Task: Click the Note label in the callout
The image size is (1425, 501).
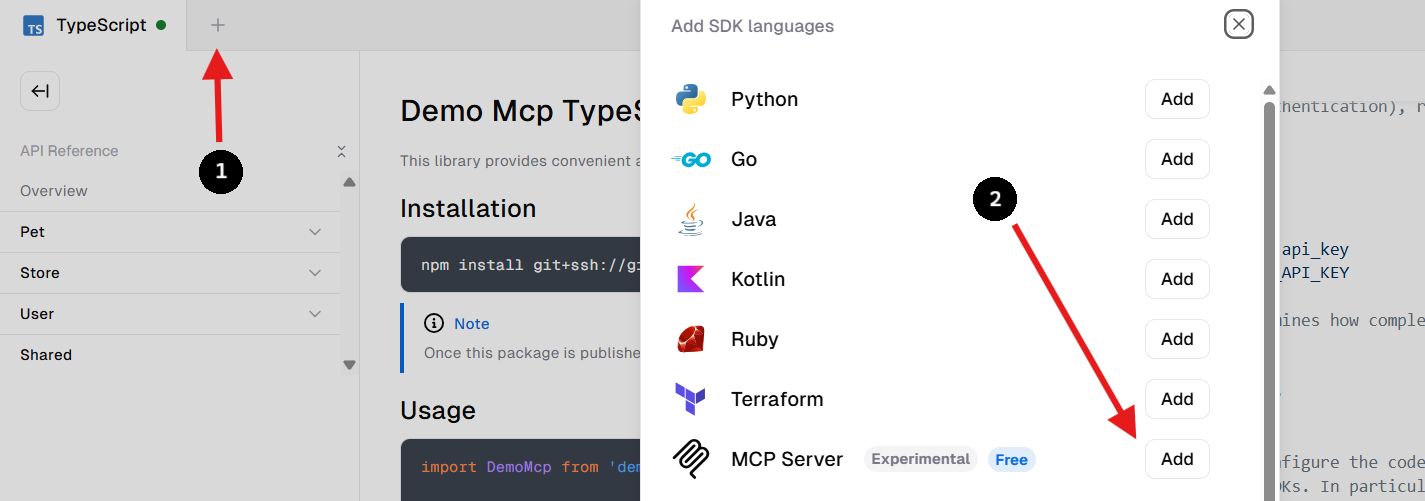Action: click(472, 324)
